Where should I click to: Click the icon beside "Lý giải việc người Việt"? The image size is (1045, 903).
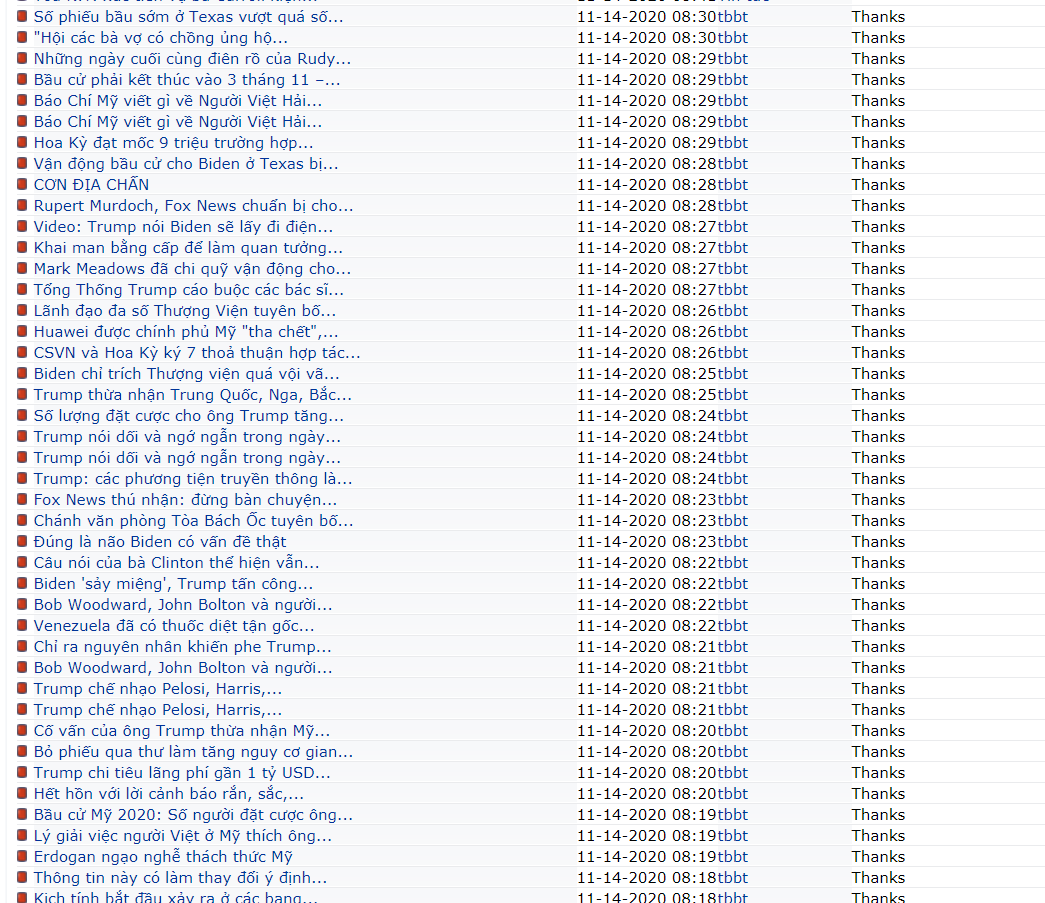click(23, 836)
